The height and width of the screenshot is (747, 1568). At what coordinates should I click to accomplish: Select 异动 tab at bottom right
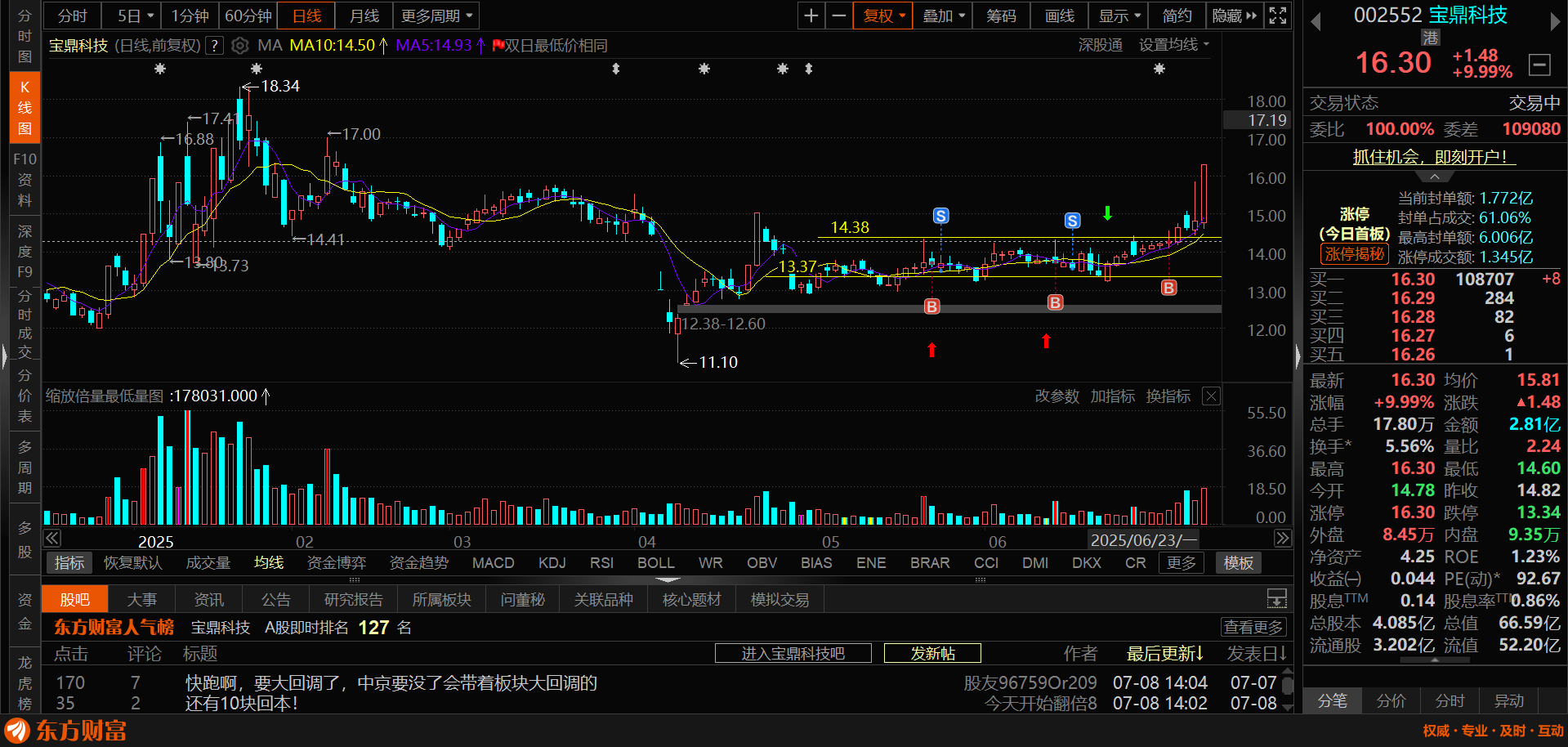click(x=1508, y=700)
